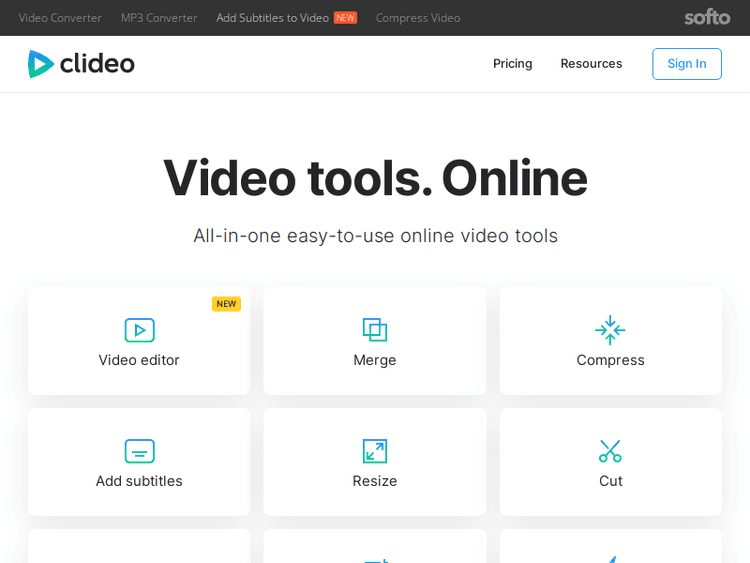This screenshot has height=563, width=750.
Task: Go to Add Subtitles to Video link
Action: 272,18
